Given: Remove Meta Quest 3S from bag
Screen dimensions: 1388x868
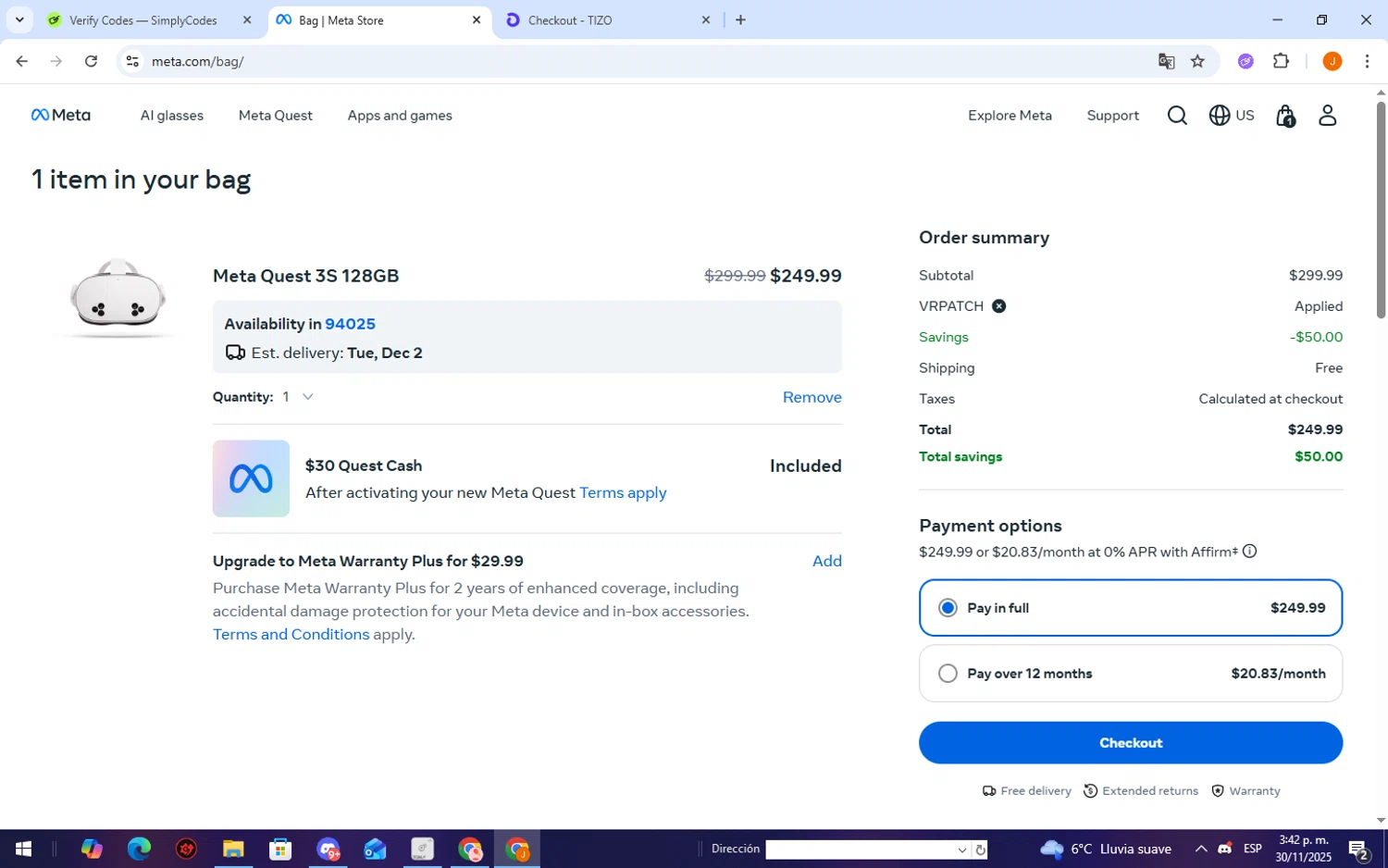Looking at the screenshot, I should pos(812,397).
